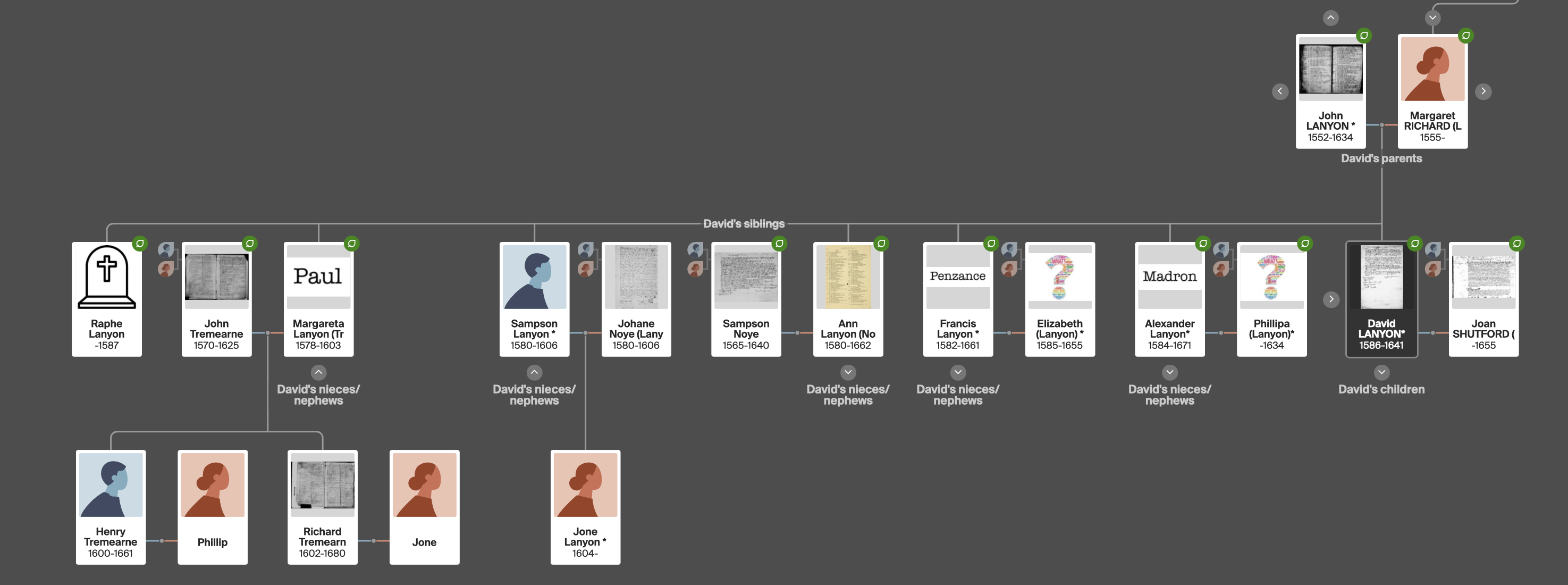Open Jone Lanyon 1604 profile card
The width and height of the screenshot is (1568, 585).
tap(585, 506)
